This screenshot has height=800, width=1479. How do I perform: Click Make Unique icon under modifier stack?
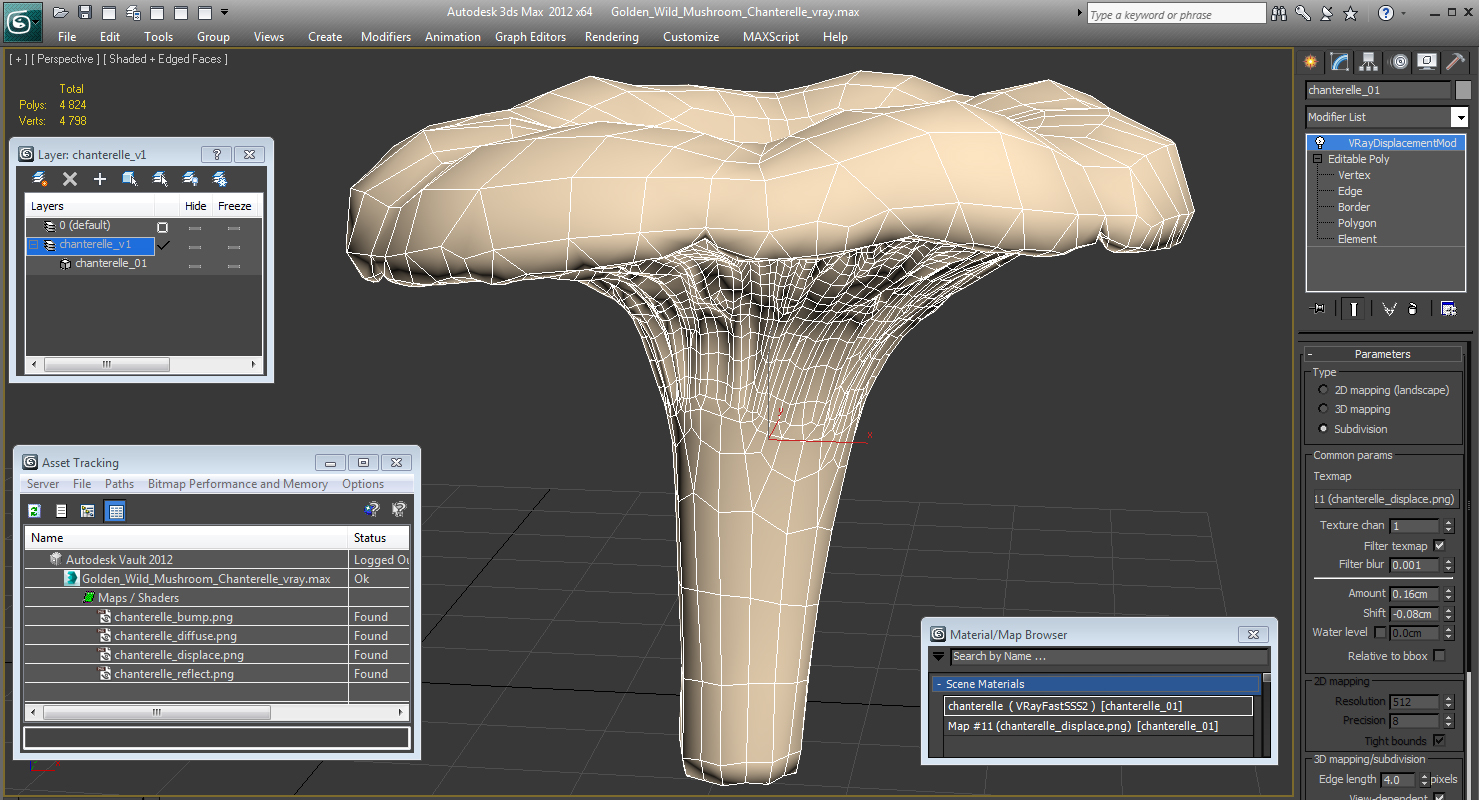coord(1389,309)
